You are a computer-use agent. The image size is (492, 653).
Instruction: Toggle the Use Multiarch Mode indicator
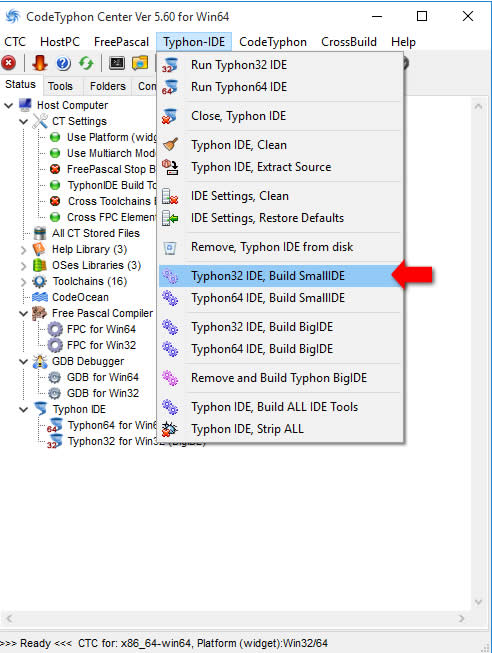55,153
